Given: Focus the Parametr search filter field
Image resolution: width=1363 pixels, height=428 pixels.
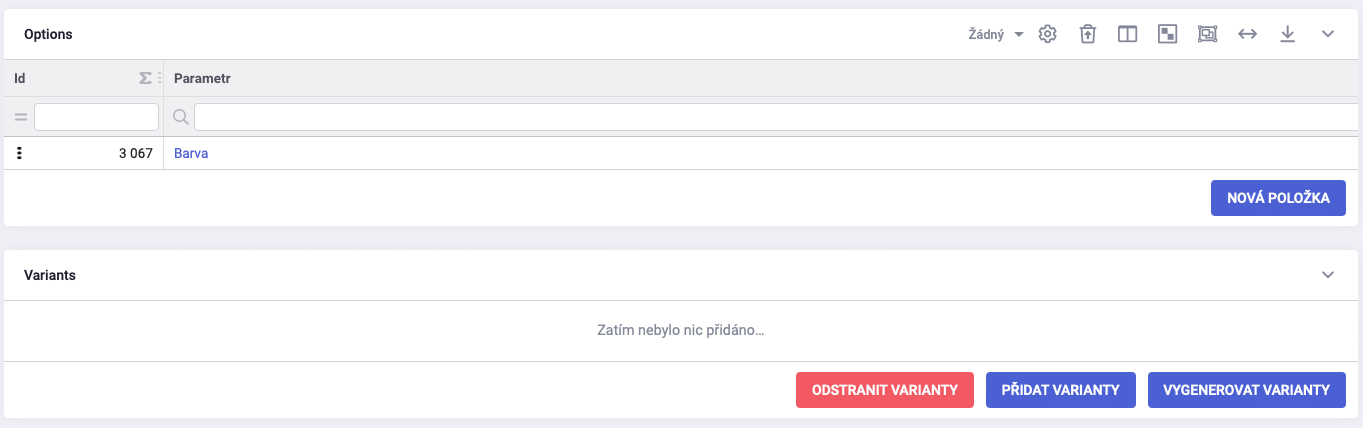Looking at the screenshot, I should 778,117.
